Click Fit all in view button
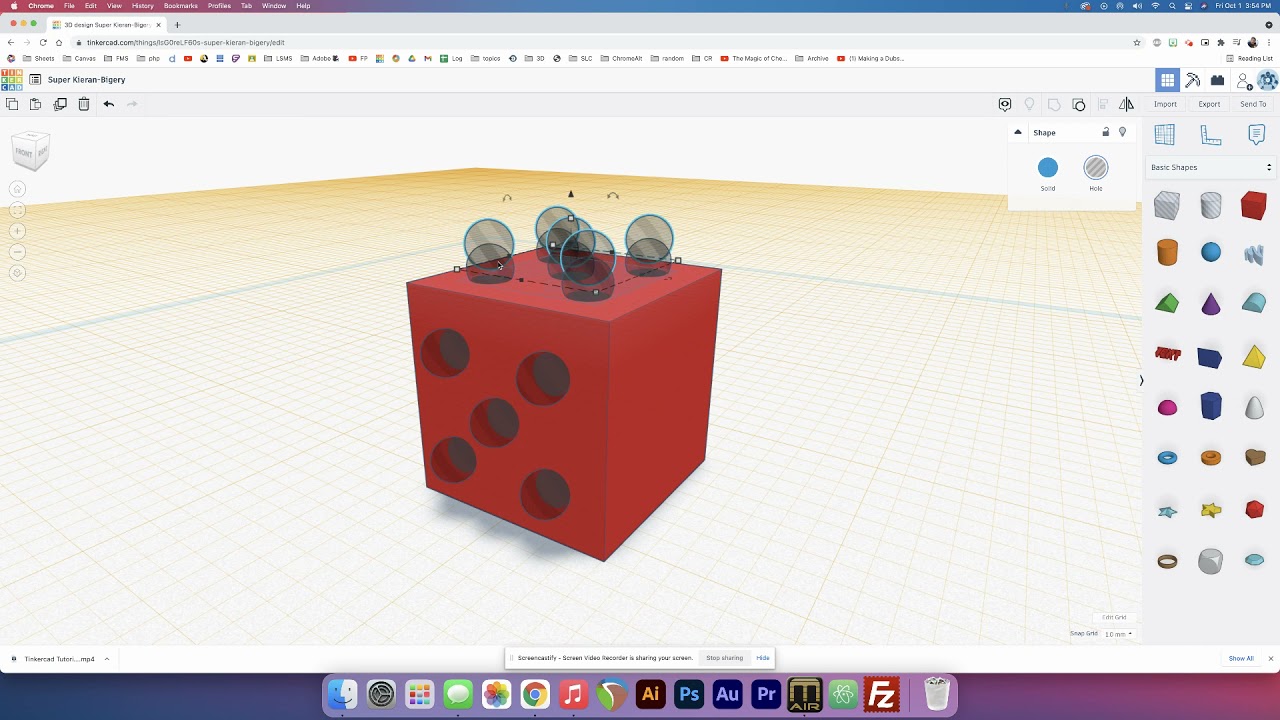This screenshot has width=1280, height=720. [17, 210]
